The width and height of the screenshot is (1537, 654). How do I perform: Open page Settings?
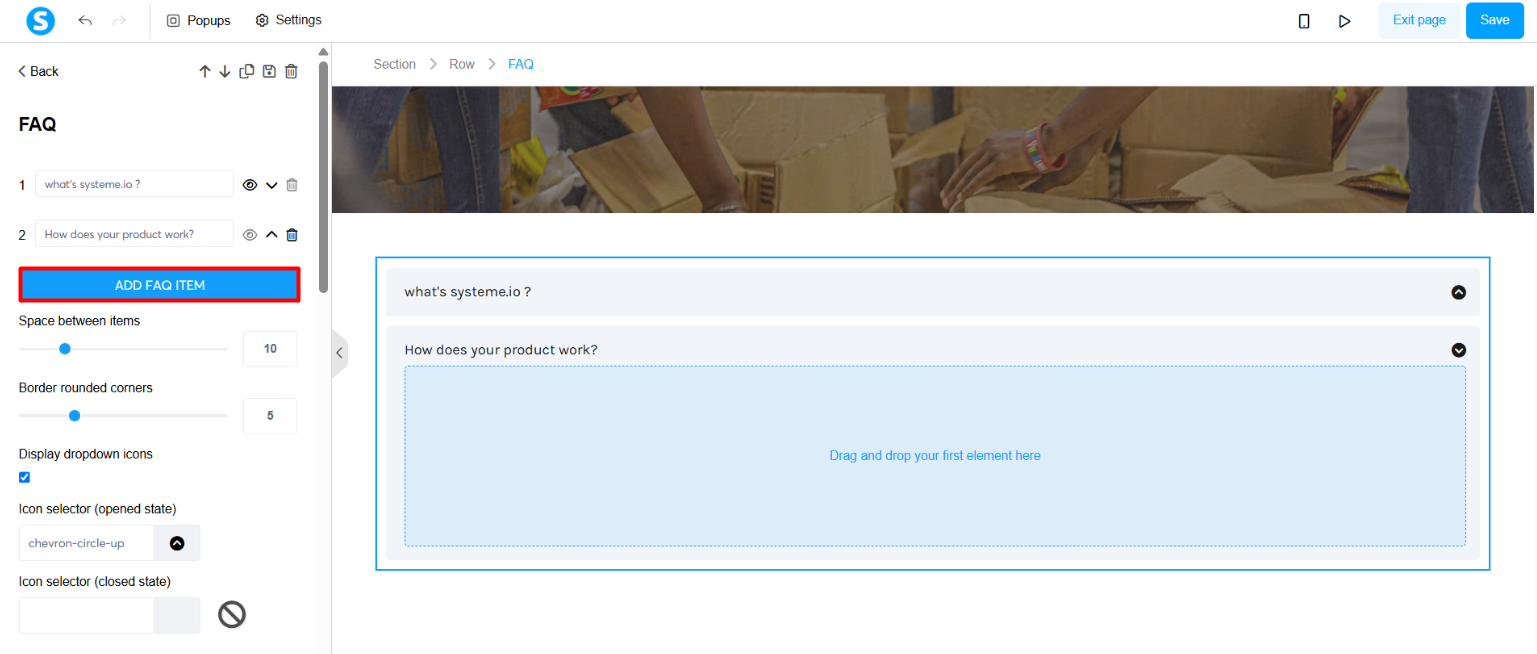click(288, 20)
